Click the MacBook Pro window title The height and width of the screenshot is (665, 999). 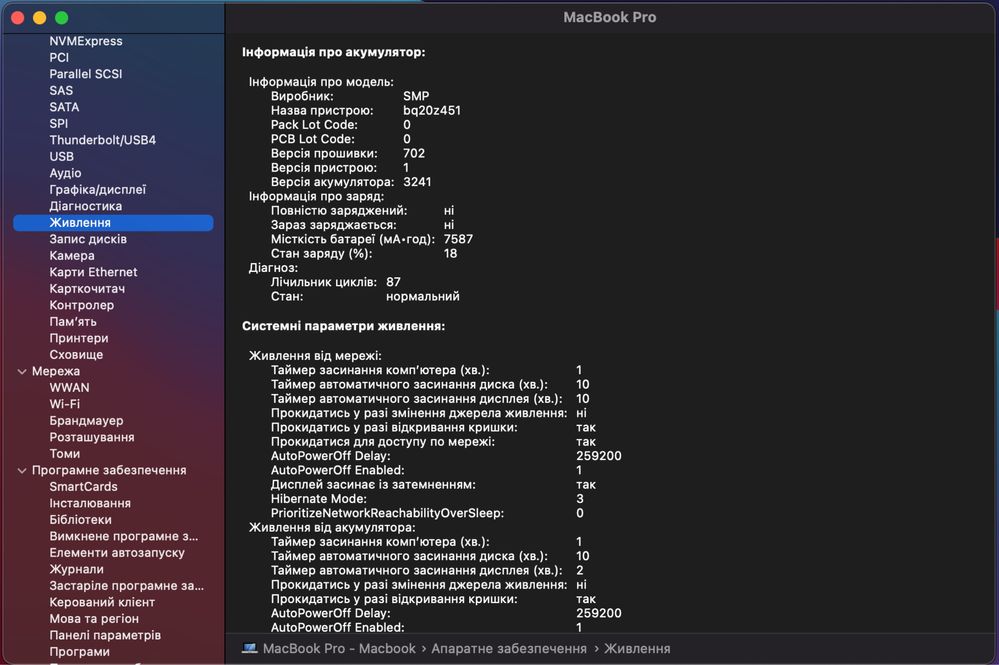[x=610, y=18]
